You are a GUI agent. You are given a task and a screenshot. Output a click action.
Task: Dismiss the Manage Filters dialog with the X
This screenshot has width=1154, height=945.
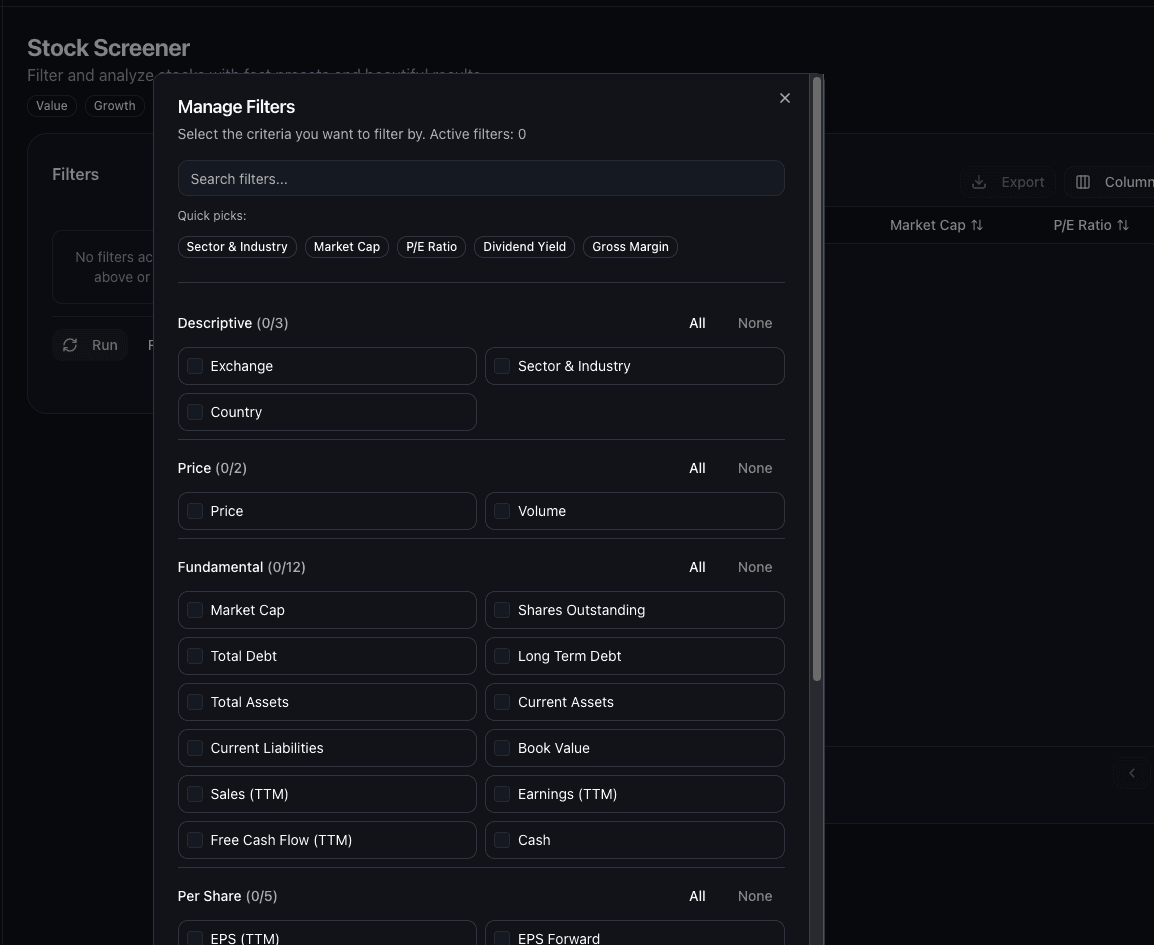(784, 98)
